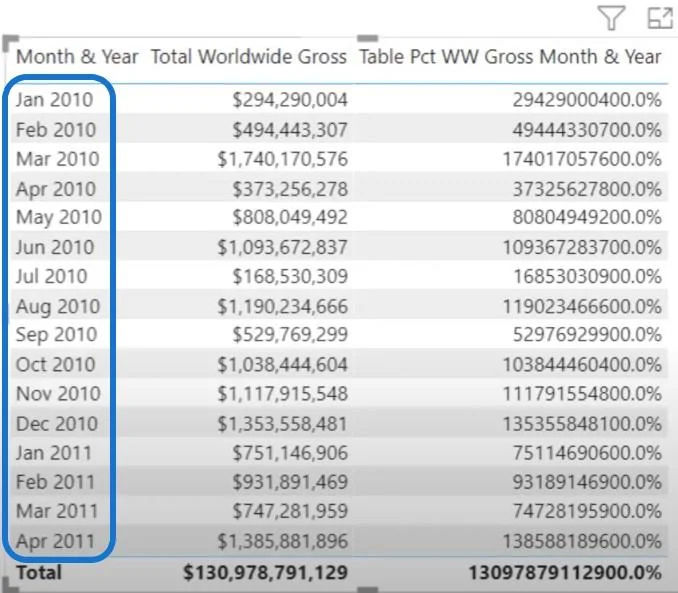
Task: Click gross value $1,038,444,604
Action: pyautogui.click(x=282, y=364)
